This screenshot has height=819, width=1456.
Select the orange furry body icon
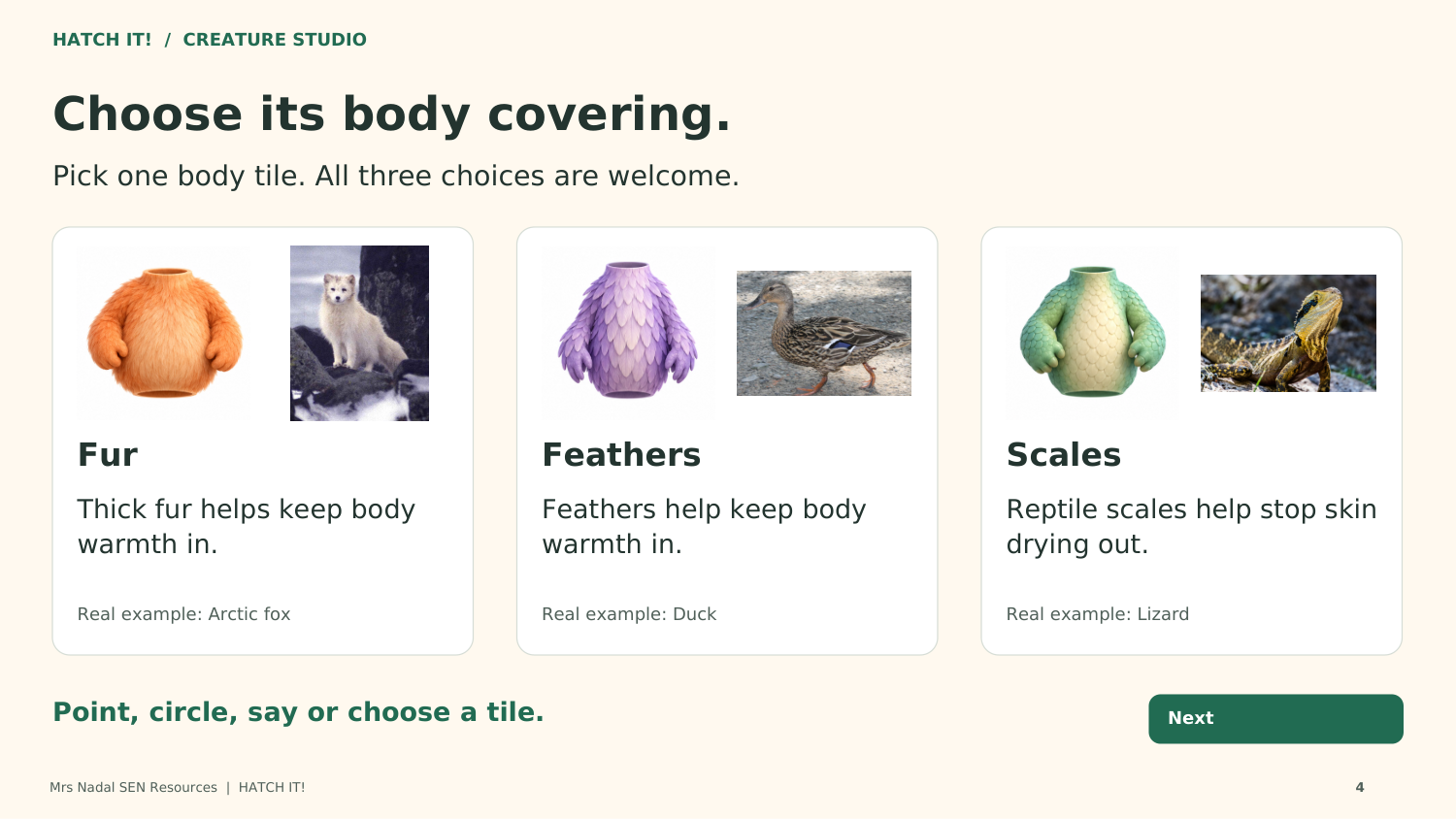coord(165,333)
